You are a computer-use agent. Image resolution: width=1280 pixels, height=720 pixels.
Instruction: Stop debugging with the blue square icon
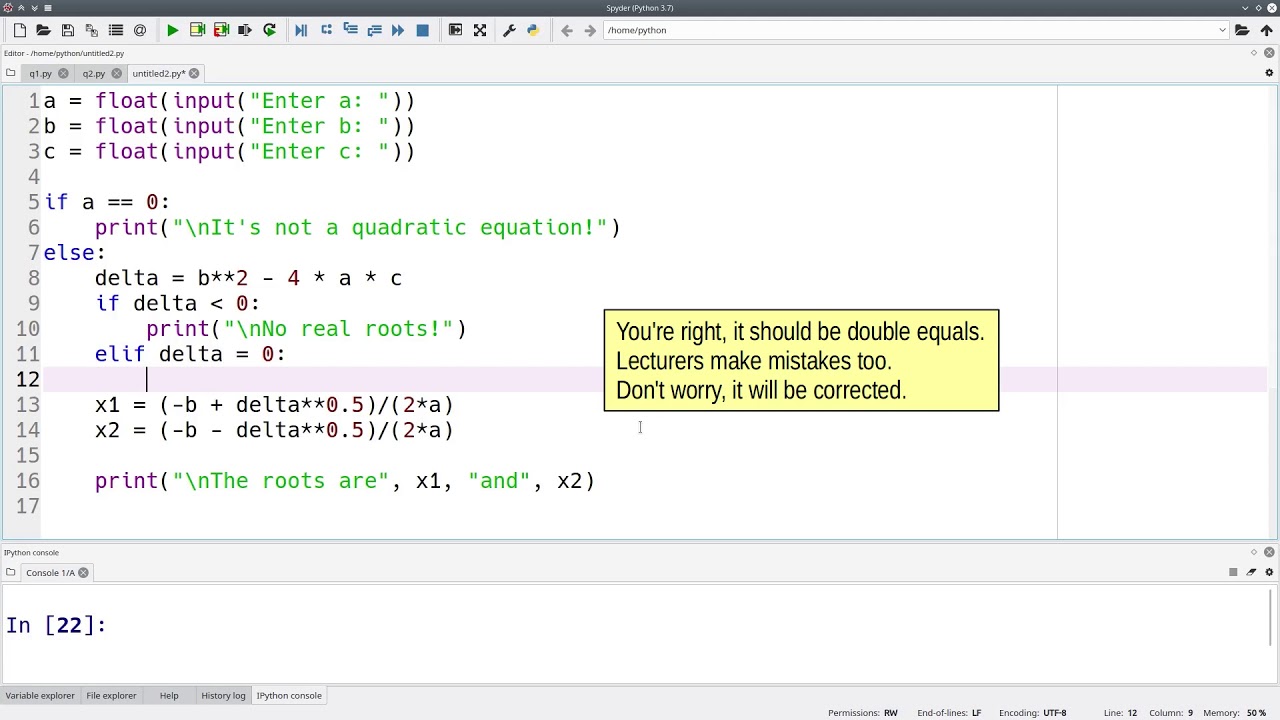pos(422,30)
